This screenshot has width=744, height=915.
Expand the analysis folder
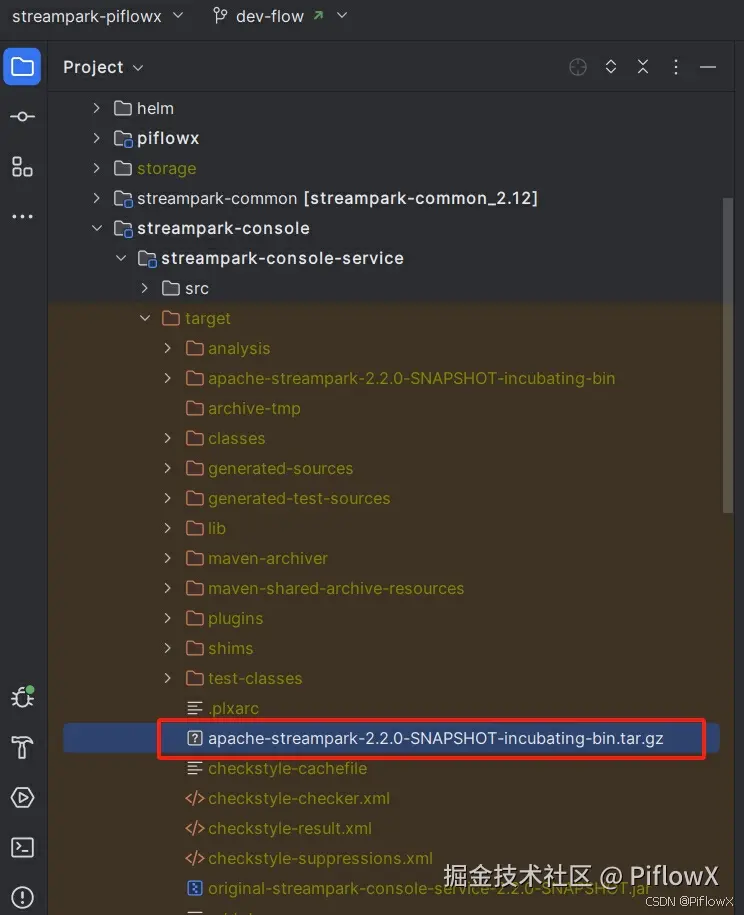point(168,348)
